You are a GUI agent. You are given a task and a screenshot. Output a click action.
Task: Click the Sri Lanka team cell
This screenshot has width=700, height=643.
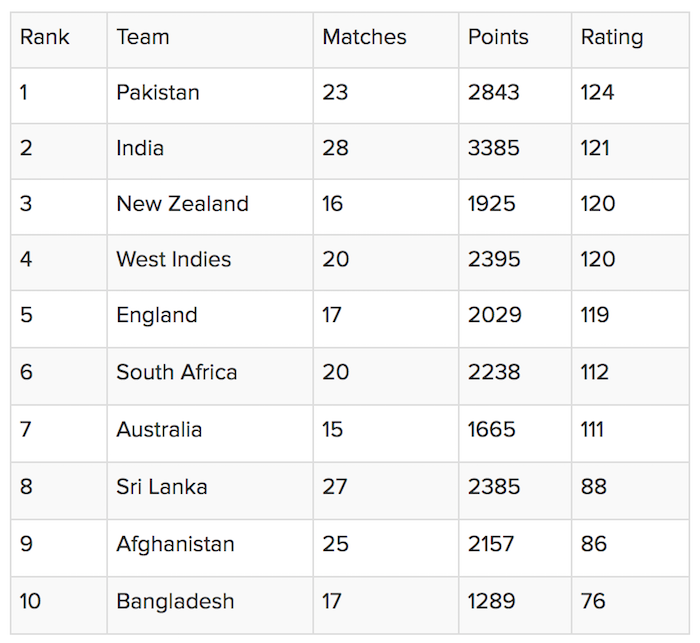pos(162,487)
